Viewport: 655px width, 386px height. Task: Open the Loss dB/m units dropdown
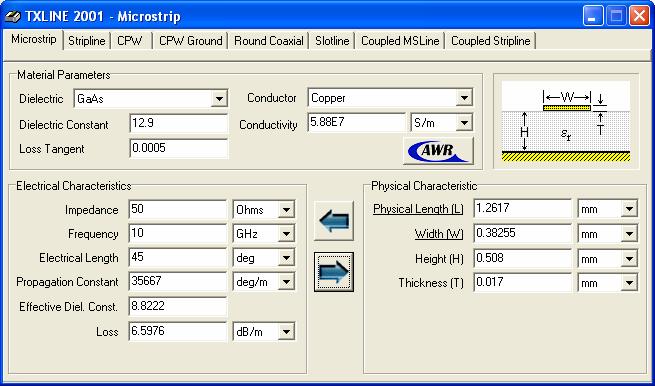[286, 332]
